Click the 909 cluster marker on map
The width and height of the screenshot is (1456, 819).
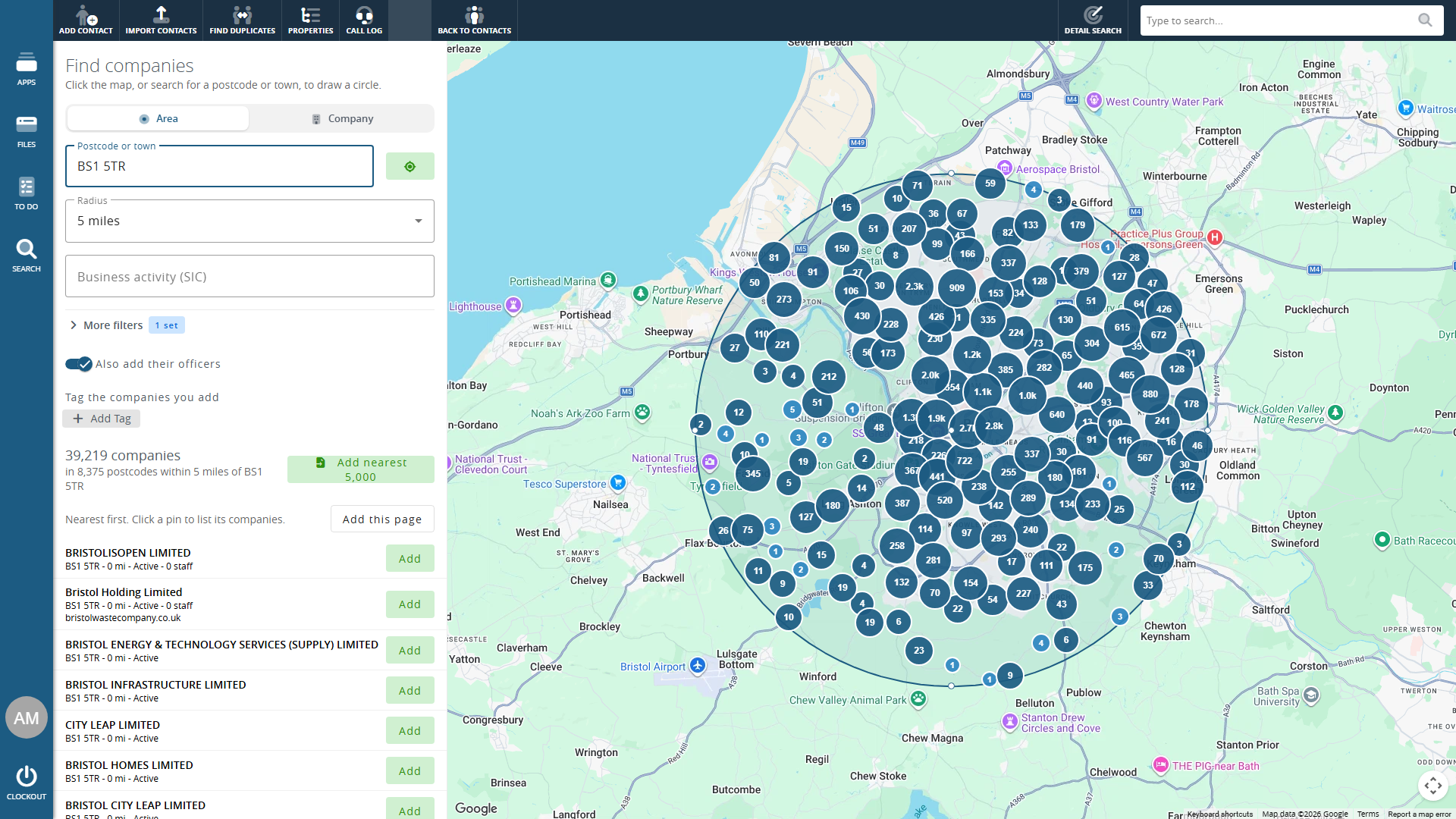(x=957, y=288)
